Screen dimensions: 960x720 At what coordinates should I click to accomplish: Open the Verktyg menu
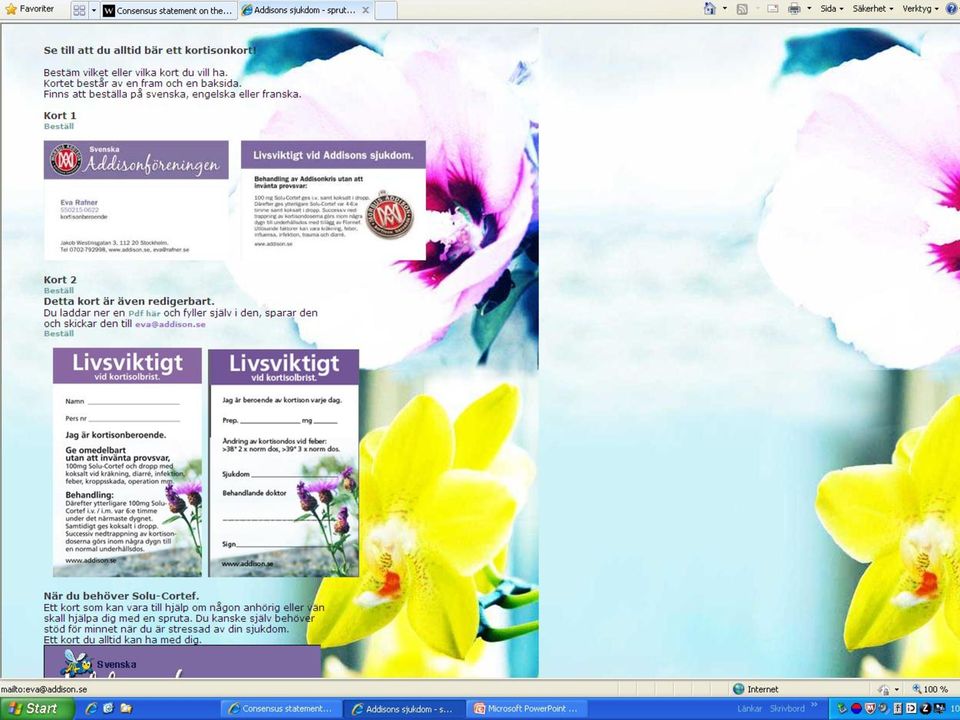(920, 9)
